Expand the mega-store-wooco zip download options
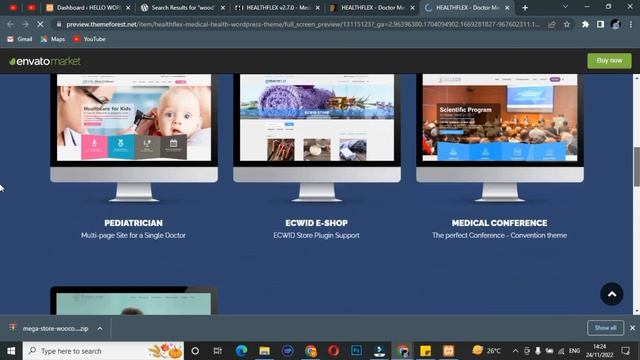 100,328
